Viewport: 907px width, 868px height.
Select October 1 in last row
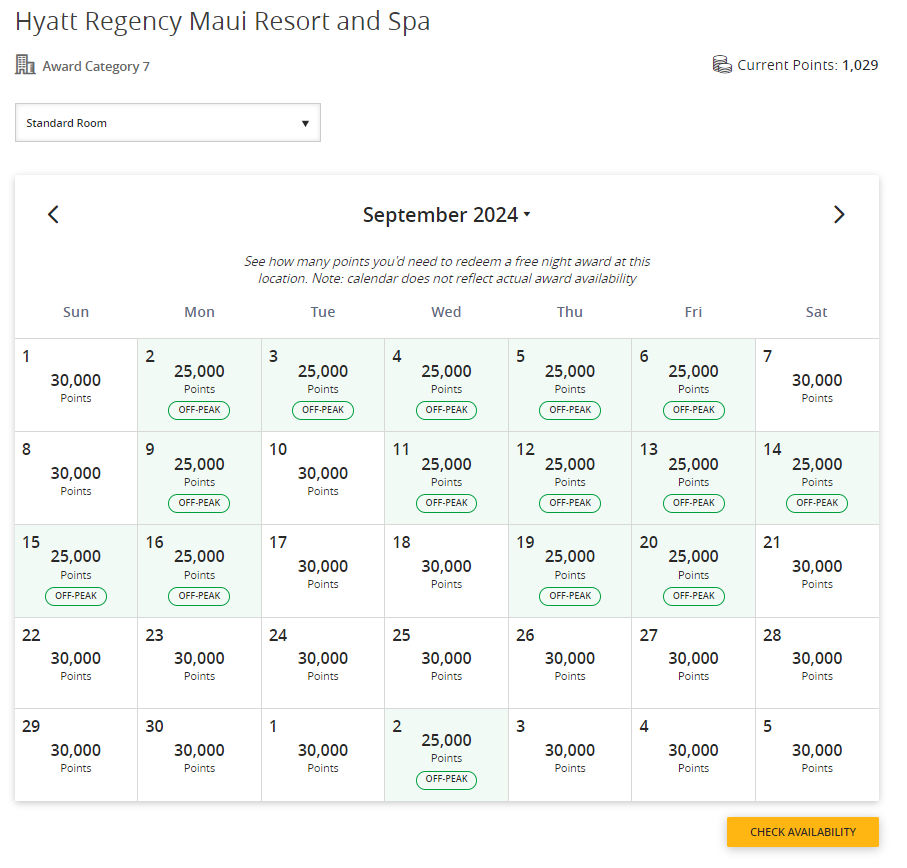click(x=323, y=755)
